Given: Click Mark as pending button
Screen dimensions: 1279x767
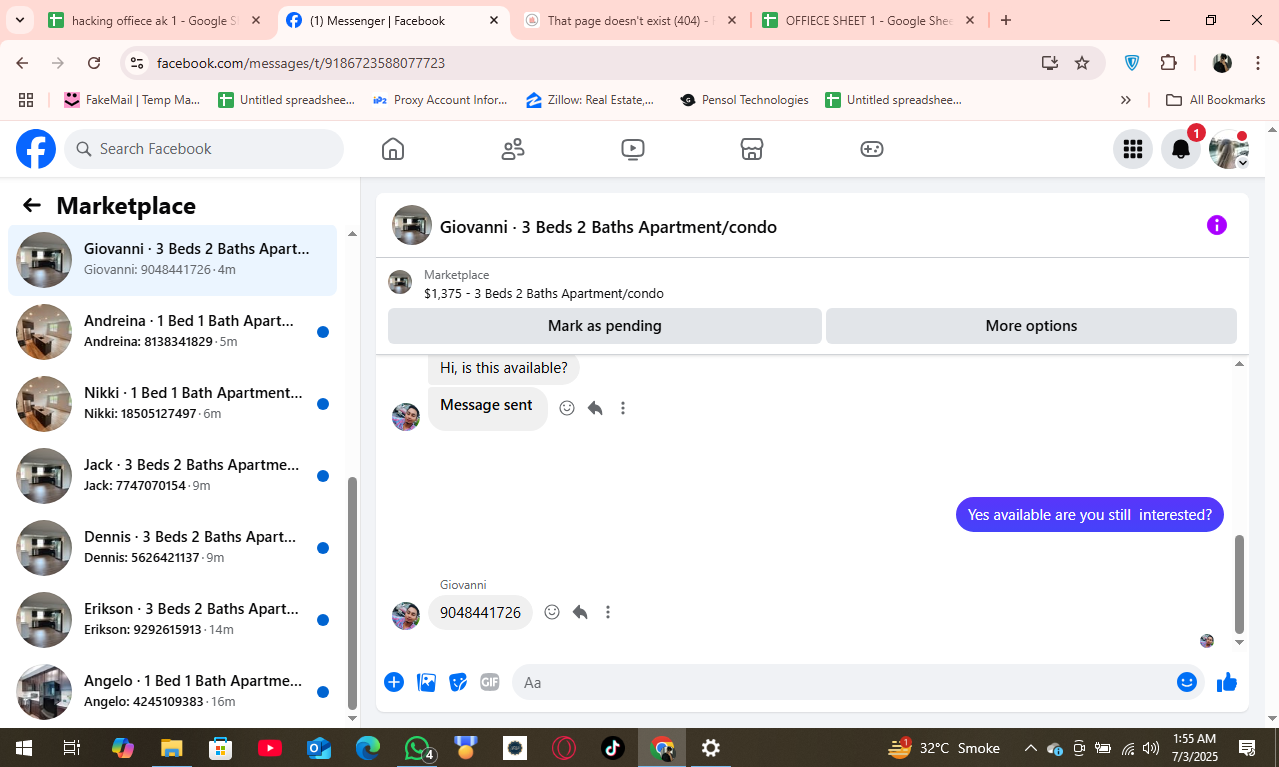Looking at the screenshot, I should (605, 326).
